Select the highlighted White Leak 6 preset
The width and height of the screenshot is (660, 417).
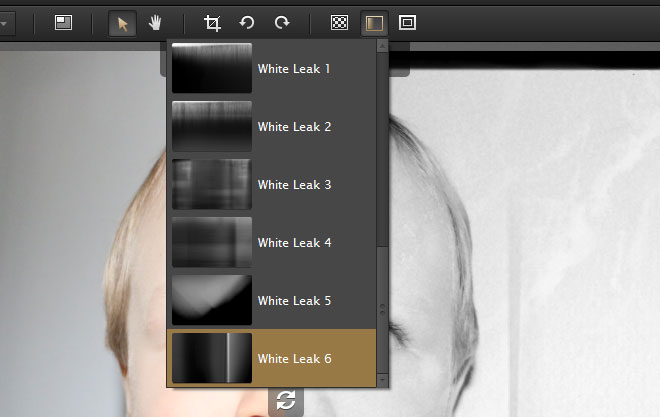click(x=271, y=358)
